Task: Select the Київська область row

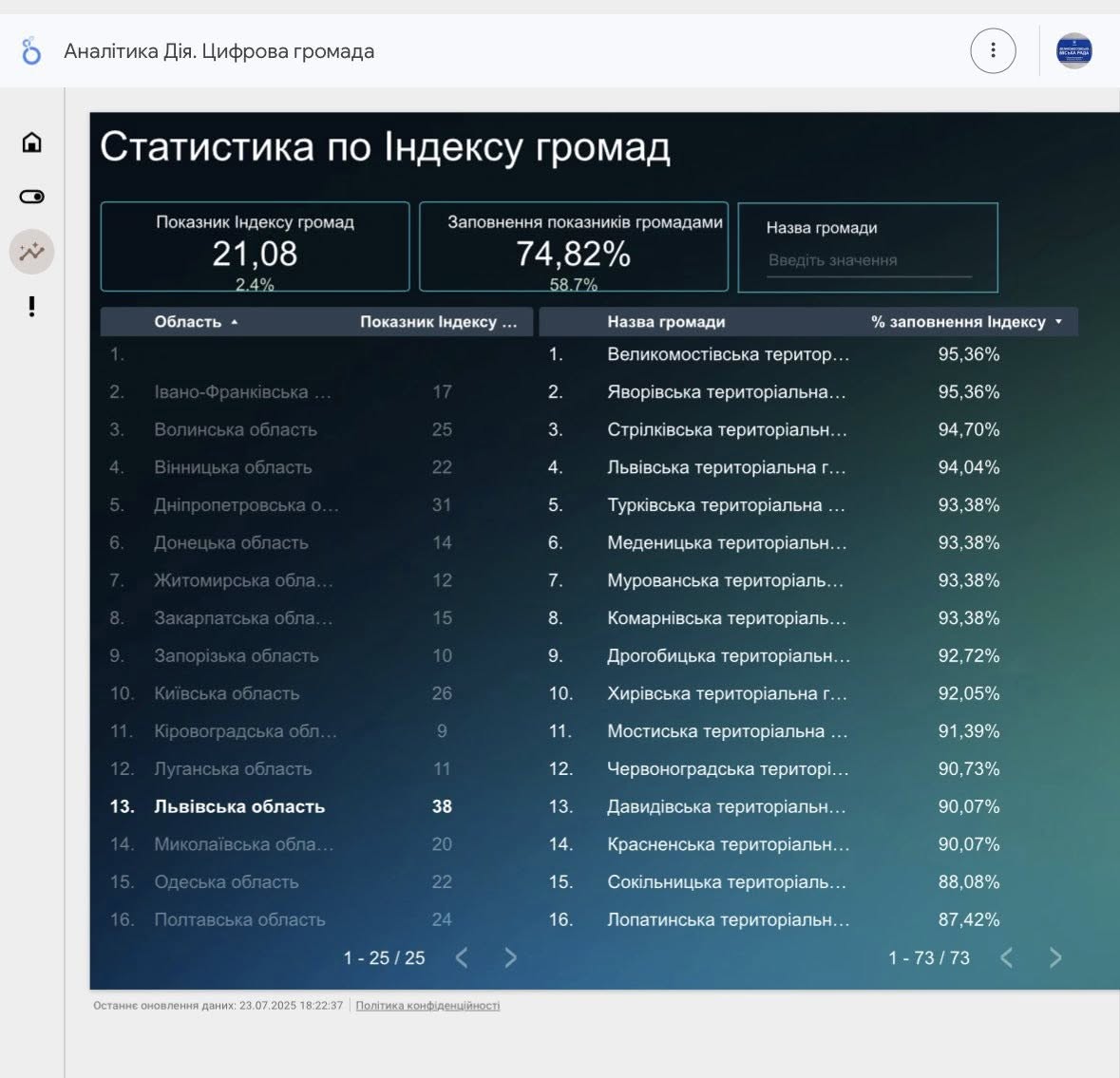Action: coord(226,693)
